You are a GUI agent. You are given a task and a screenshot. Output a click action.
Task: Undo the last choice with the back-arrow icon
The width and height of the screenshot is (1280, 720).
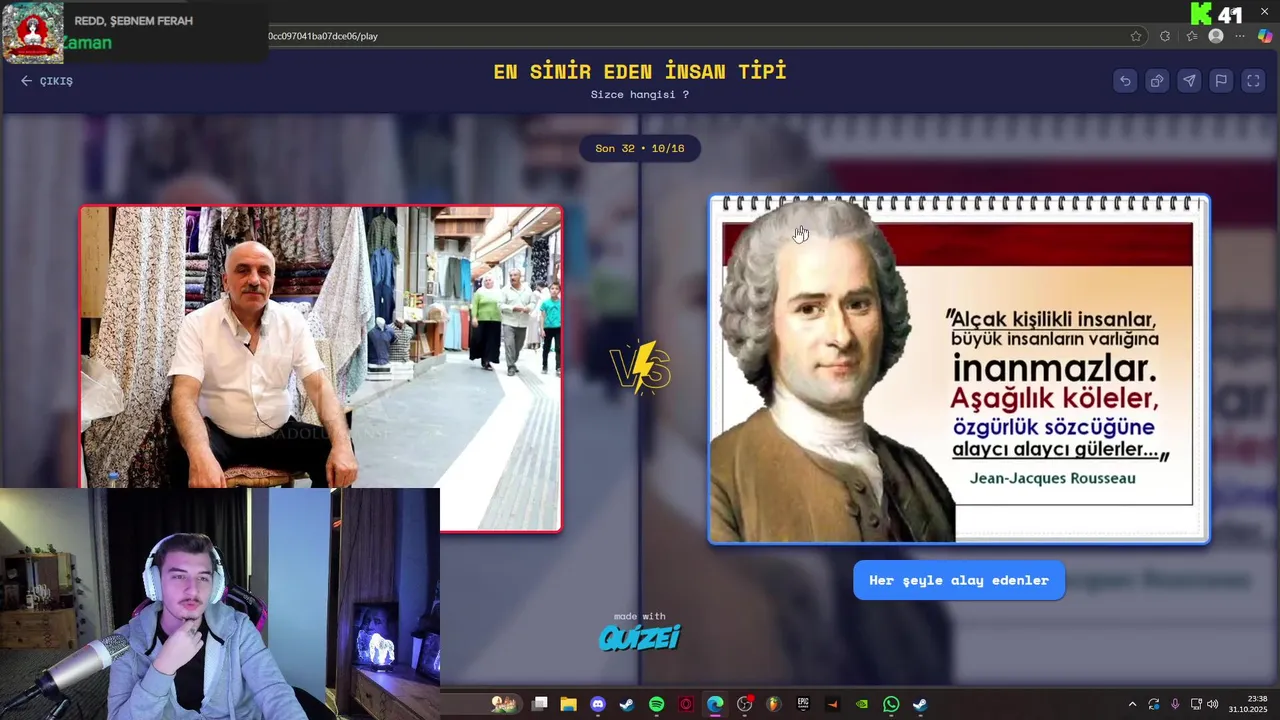click(x=1125, y=81)
